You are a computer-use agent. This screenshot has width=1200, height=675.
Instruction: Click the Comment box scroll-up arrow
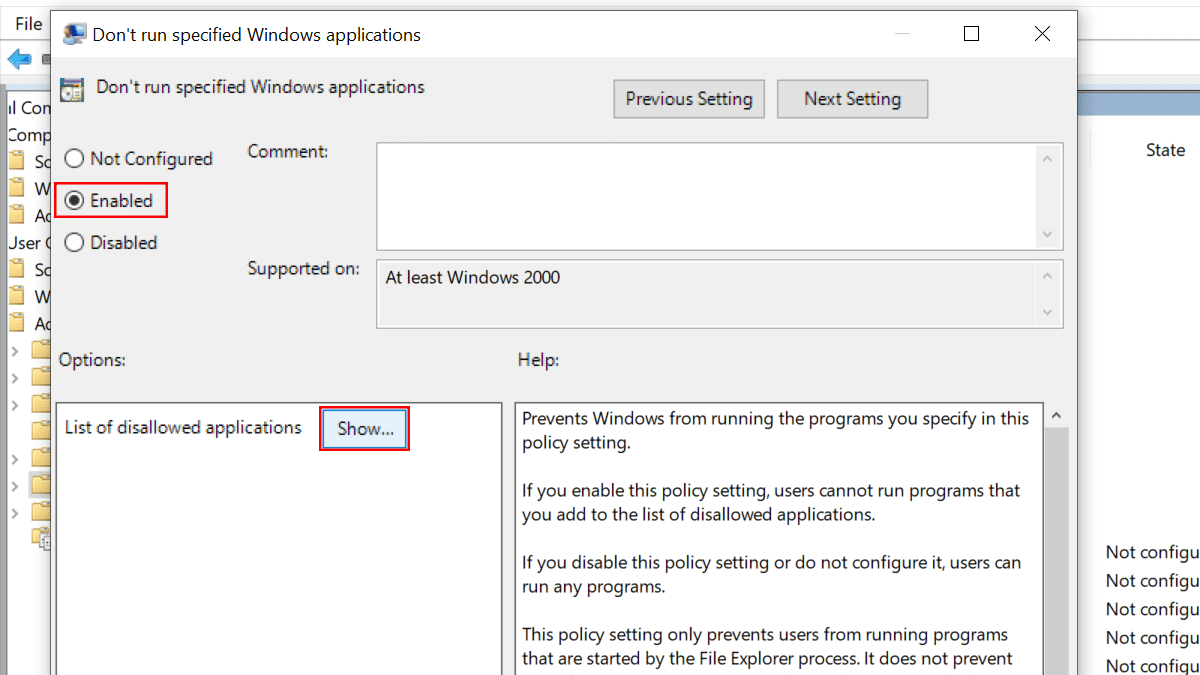1047,159
